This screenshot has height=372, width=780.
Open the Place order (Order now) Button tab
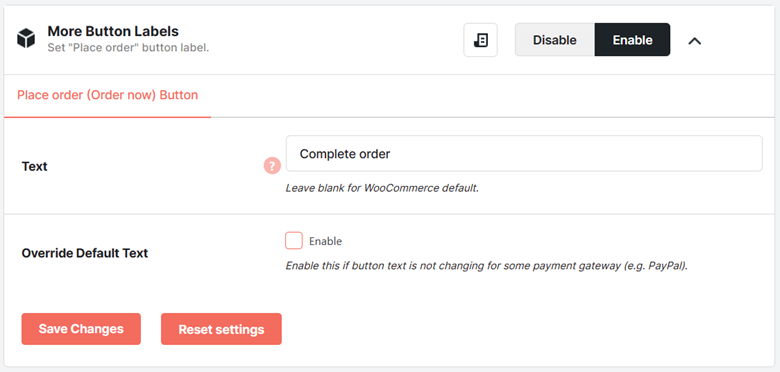point(107,95)
